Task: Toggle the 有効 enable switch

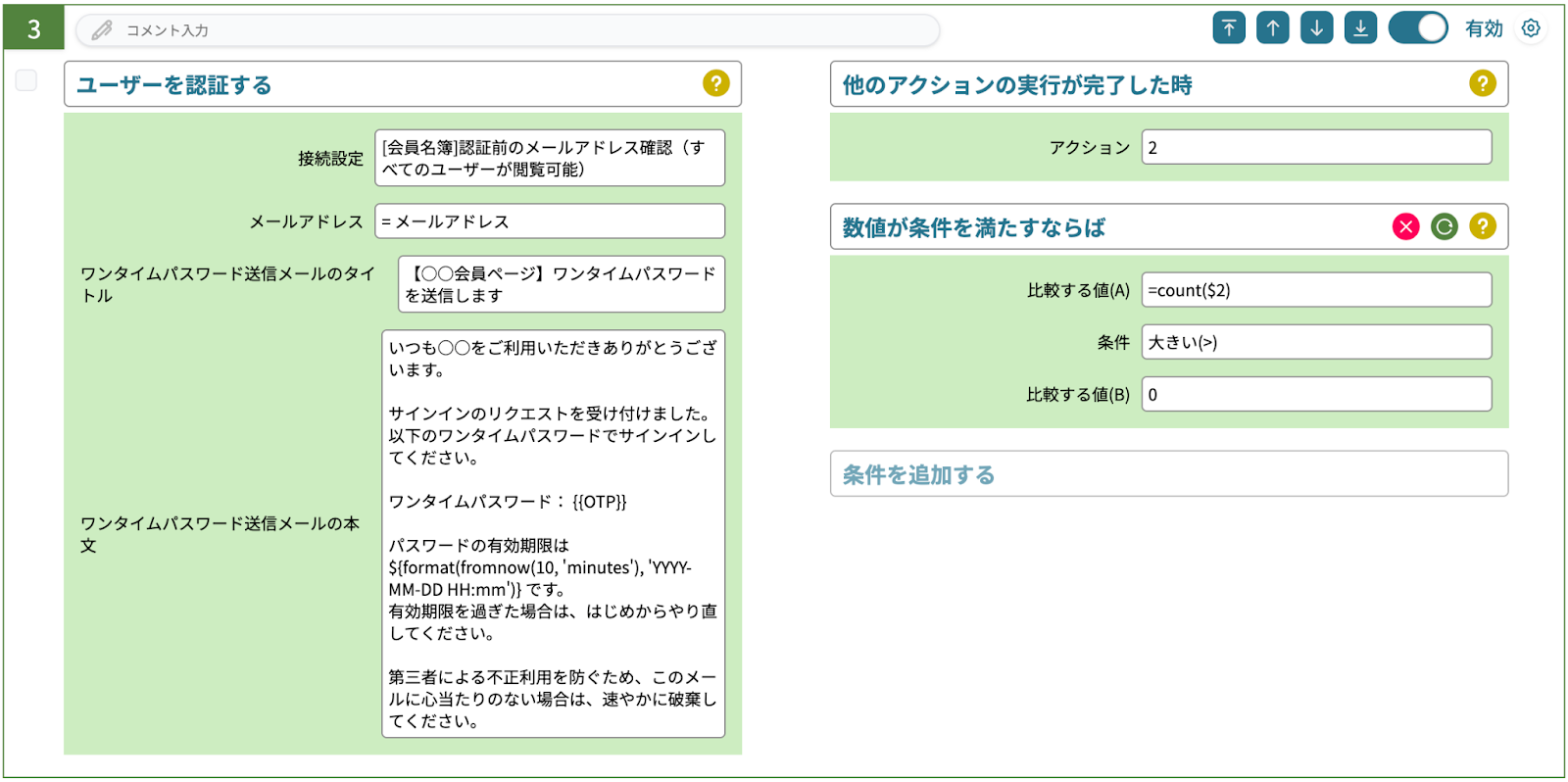Action: coord(1418,28)
